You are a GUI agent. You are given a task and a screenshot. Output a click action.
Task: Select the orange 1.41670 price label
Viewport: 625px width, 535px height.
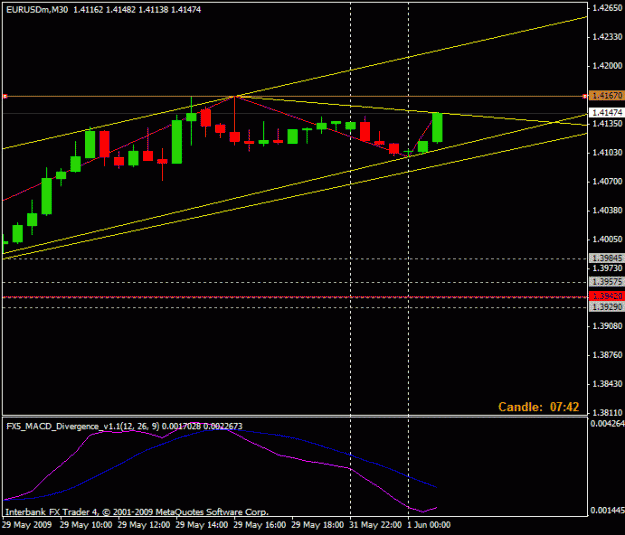[x=606, y=96]
